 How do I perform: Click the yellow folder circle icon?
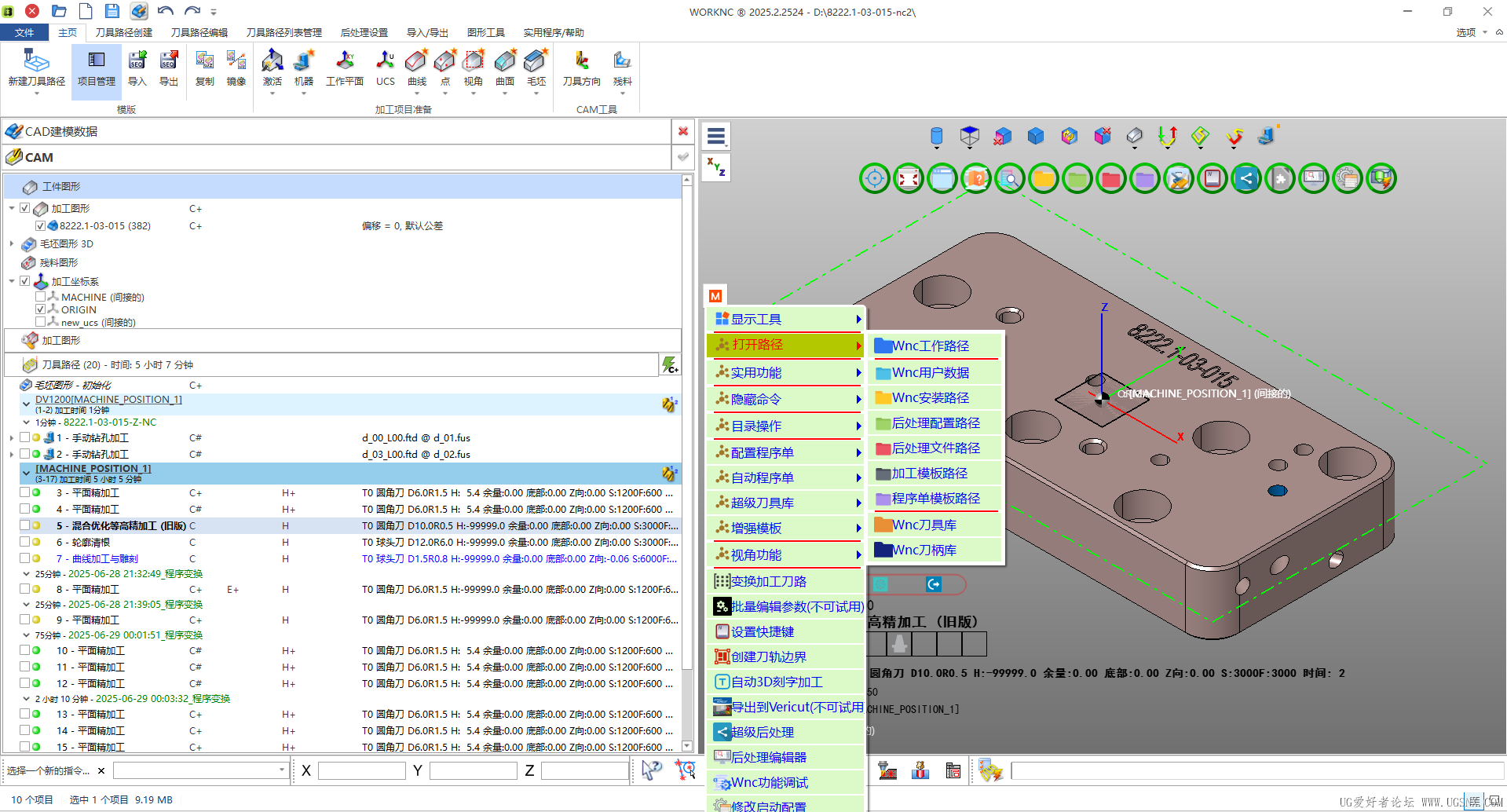(1043, 179)
